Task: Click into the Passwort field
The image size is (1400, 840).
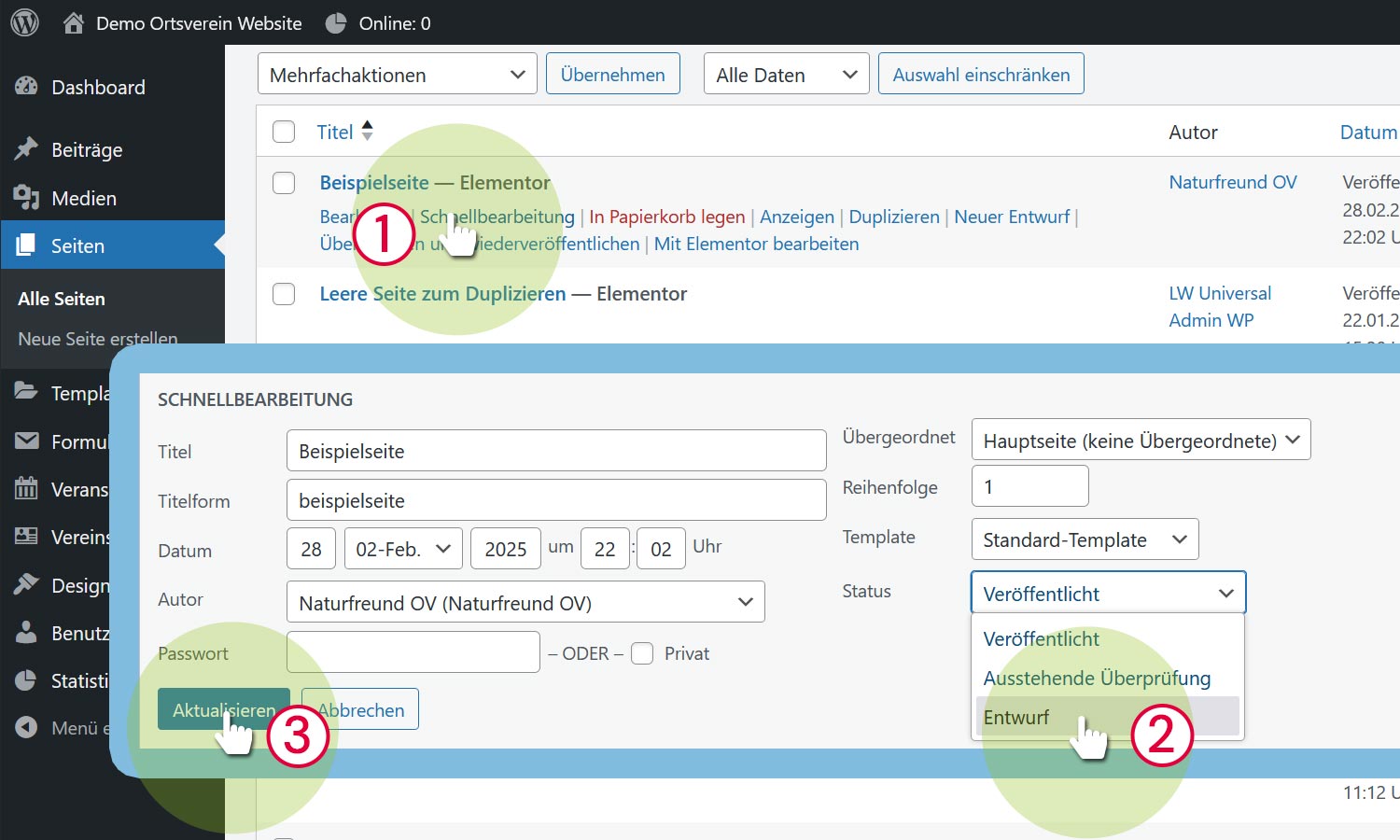Action: (413, 652)
